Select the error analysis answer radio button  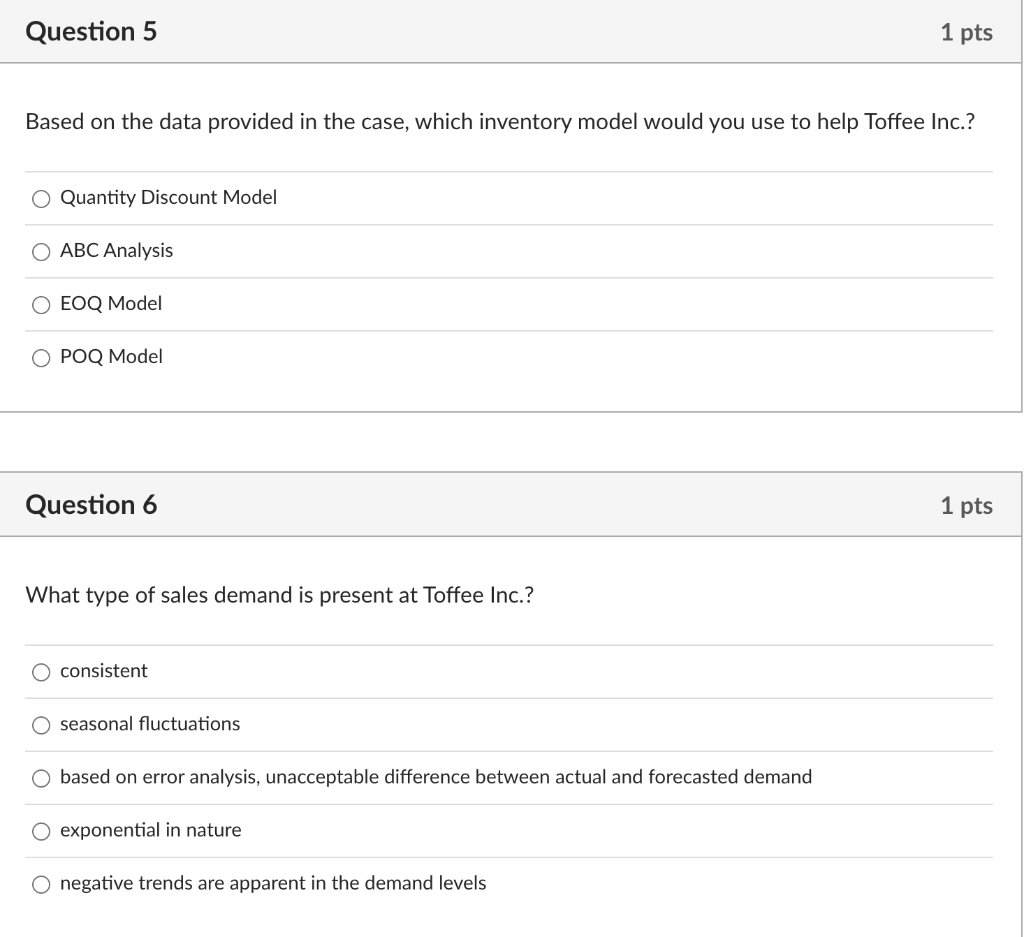(41, 778)
